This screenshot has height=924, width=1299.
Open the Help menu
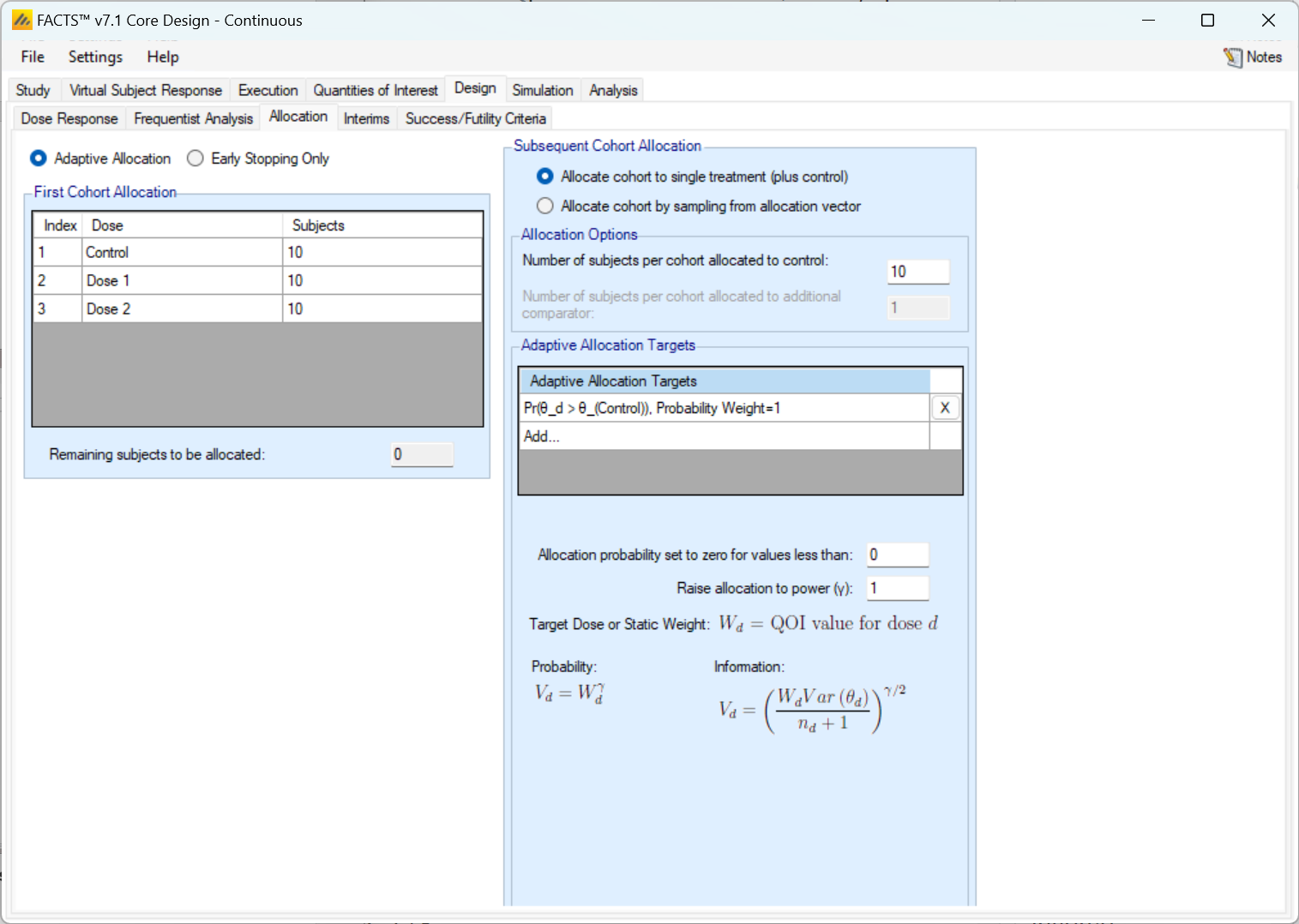(162, 57)
